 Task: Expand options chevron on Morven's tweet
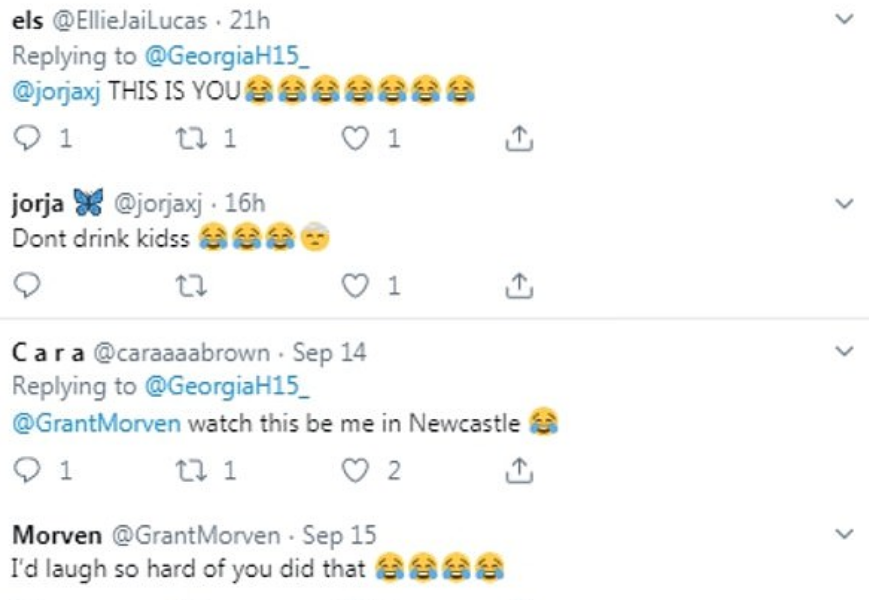click(844, 535)
